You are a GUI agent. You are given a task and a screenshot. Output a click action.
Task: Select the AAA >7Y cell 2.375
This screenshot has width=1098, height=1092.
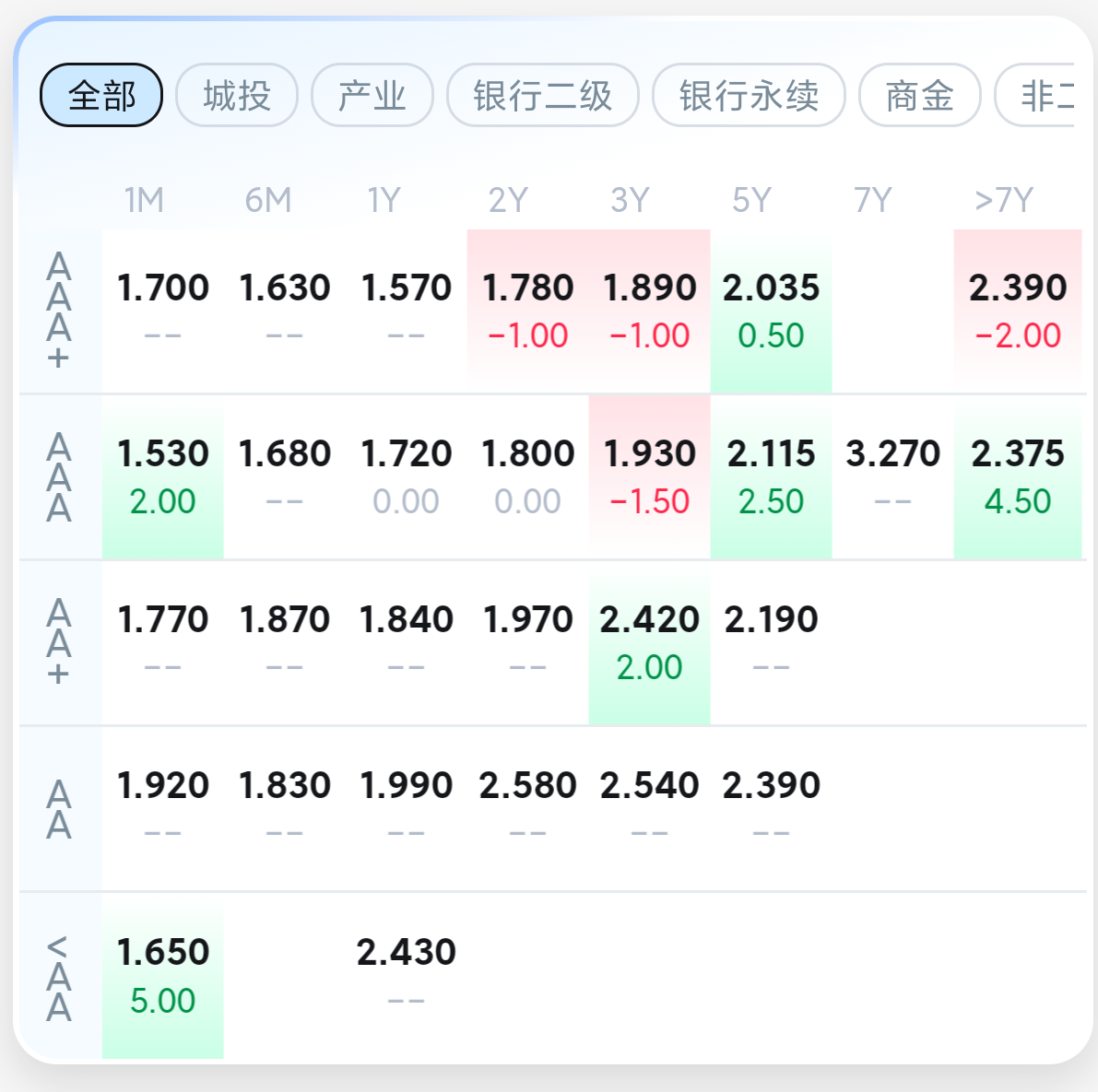tap(1017, 476)
